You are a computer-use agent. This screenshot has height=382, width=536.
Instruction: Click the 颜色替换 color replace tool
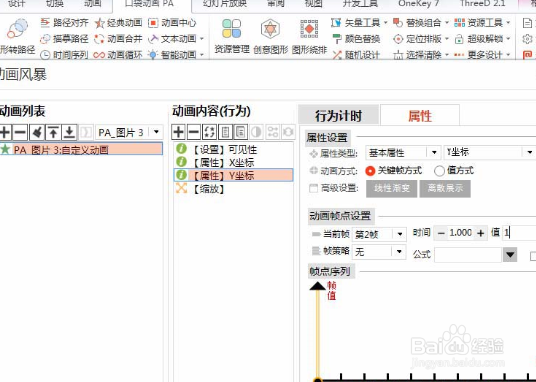(x=356, y=39)
